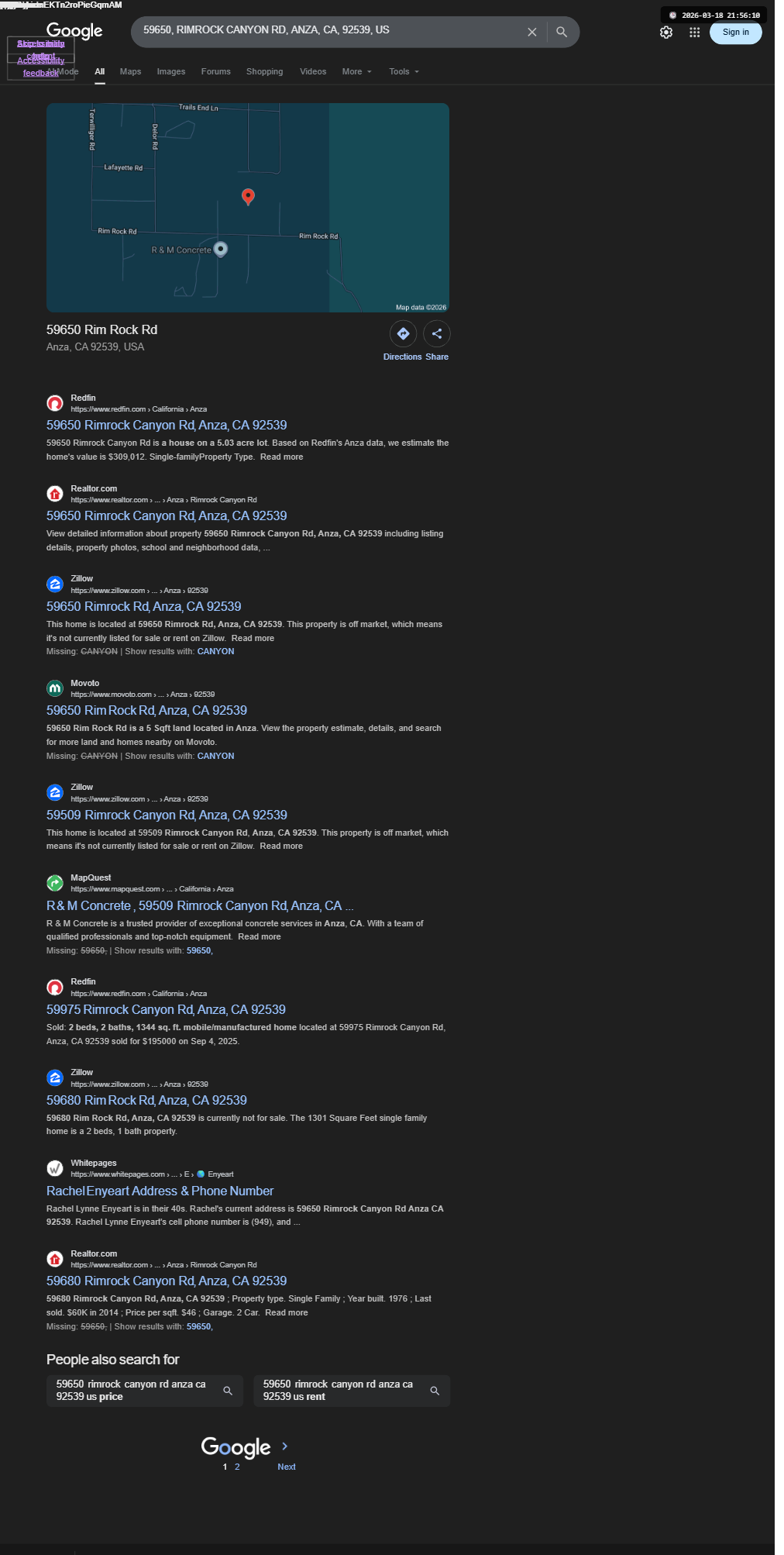Viewport: 784px width, 1555px height.
Task: Click the Directions icon under the map
Action: point(403,333)
